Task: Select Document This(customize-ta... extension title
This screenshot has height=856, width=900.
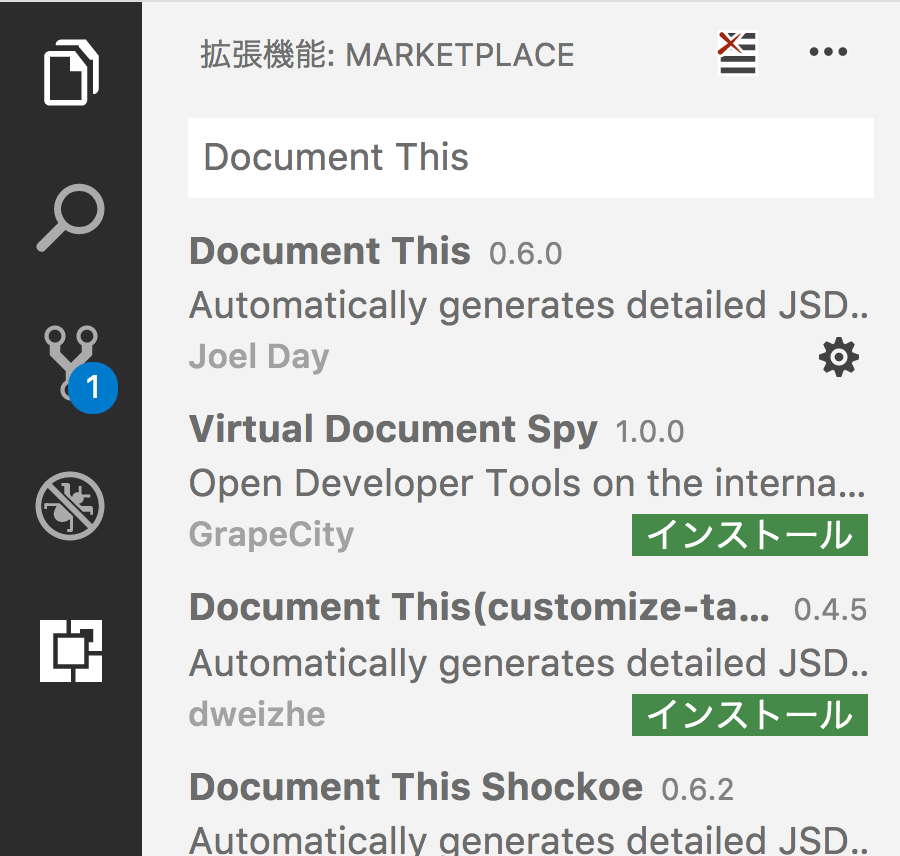Action: [479, 607]
